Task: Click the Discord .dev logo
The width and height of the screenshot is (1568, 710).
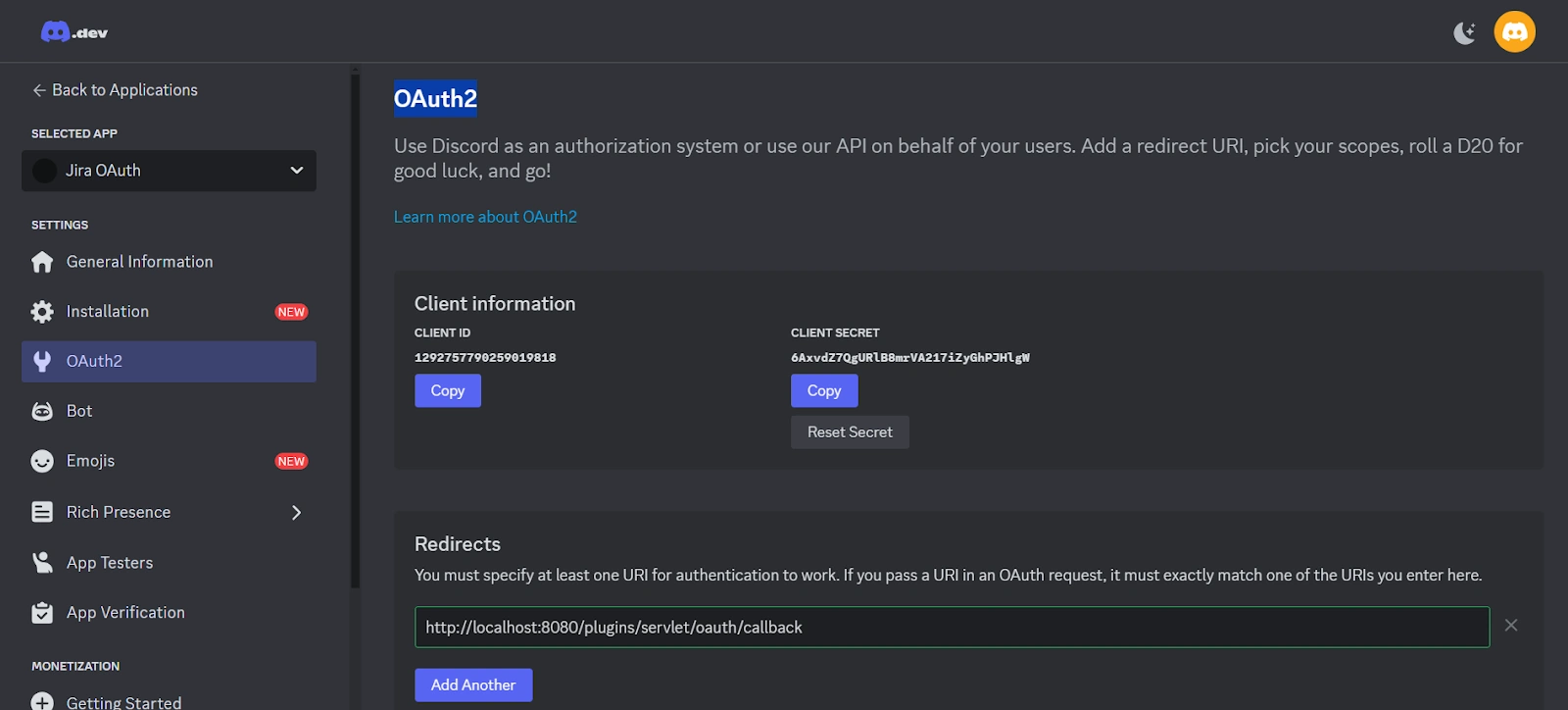Action: click(x=74, y=32)
